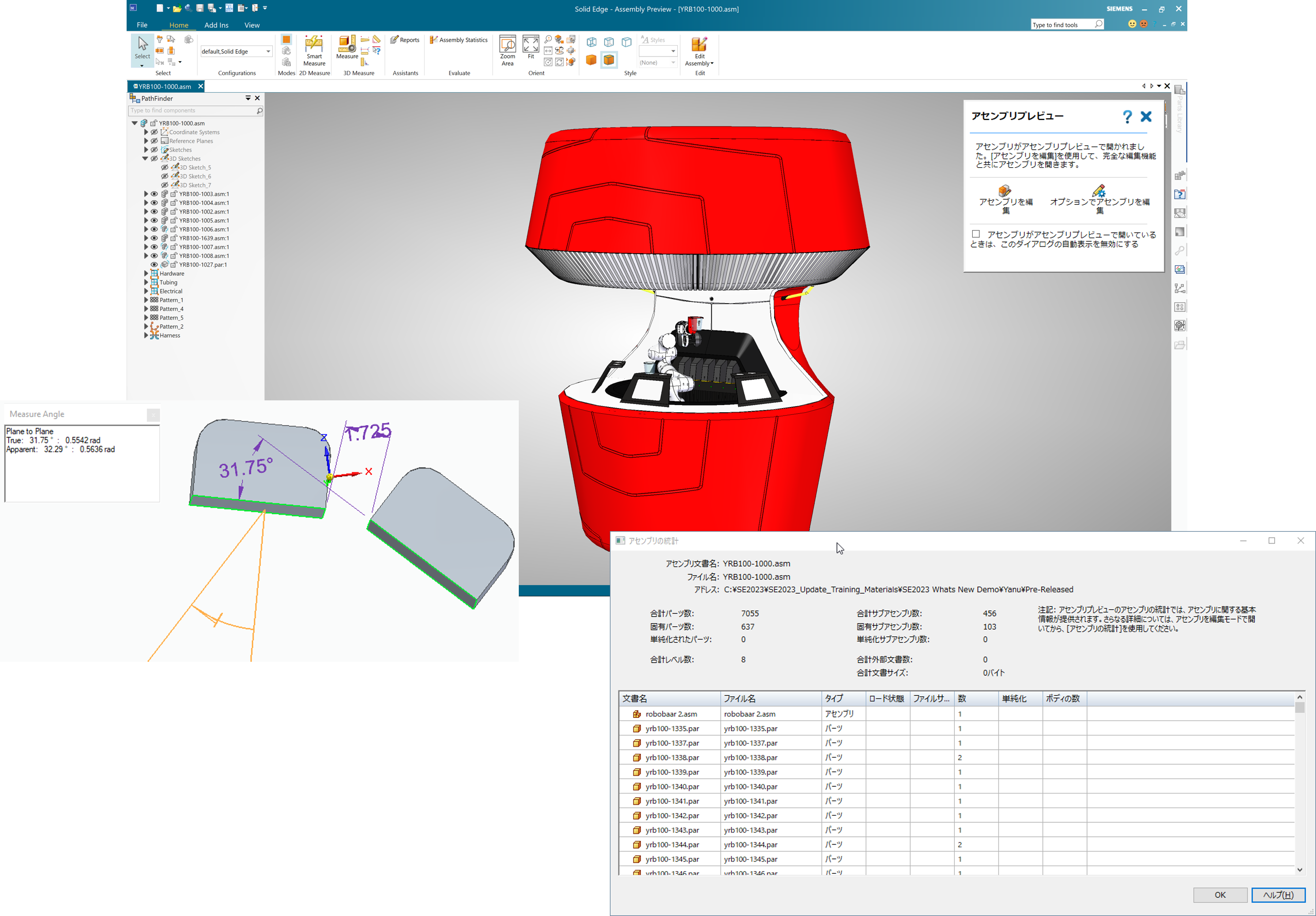Click the Assembly Statistics icon

tap(434, 40)
